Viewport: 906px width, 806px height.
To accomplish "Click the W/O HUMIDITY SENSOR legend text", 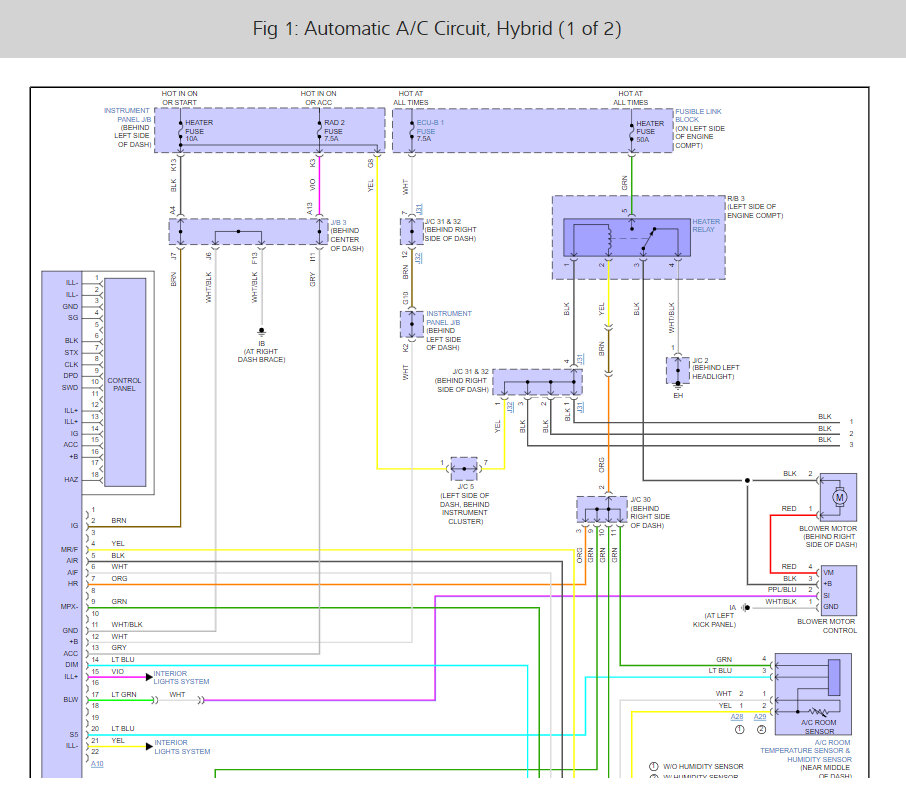I will tap(703, 766).
